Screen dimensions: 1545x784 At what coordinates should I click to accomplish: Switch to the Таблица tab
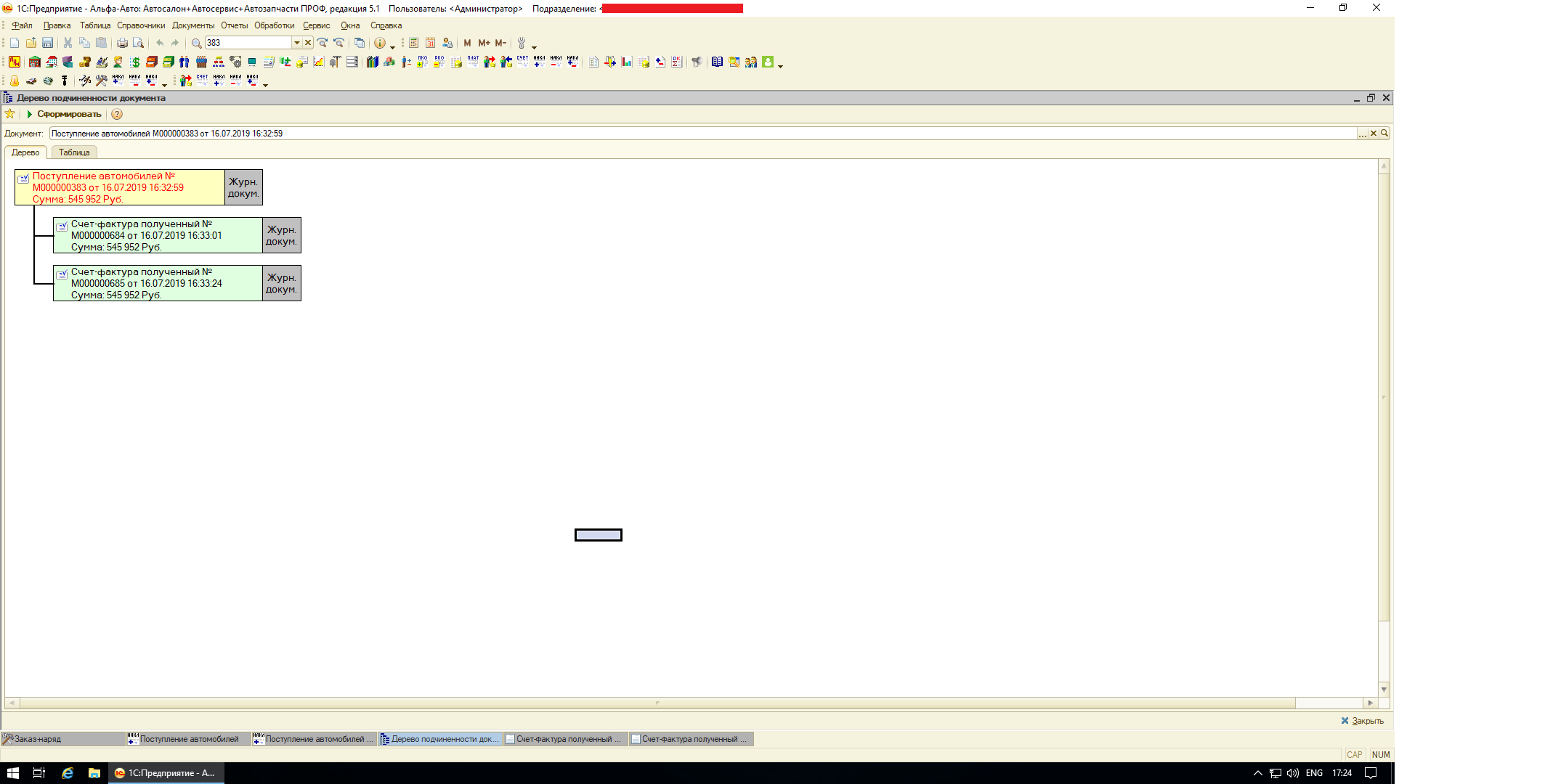coord(74,152)
